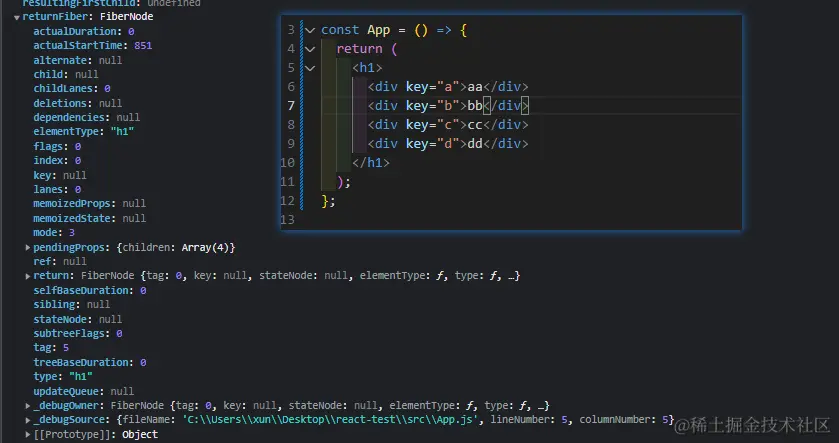
Task: Click the index: 0 property
Action: click(57, 161)
